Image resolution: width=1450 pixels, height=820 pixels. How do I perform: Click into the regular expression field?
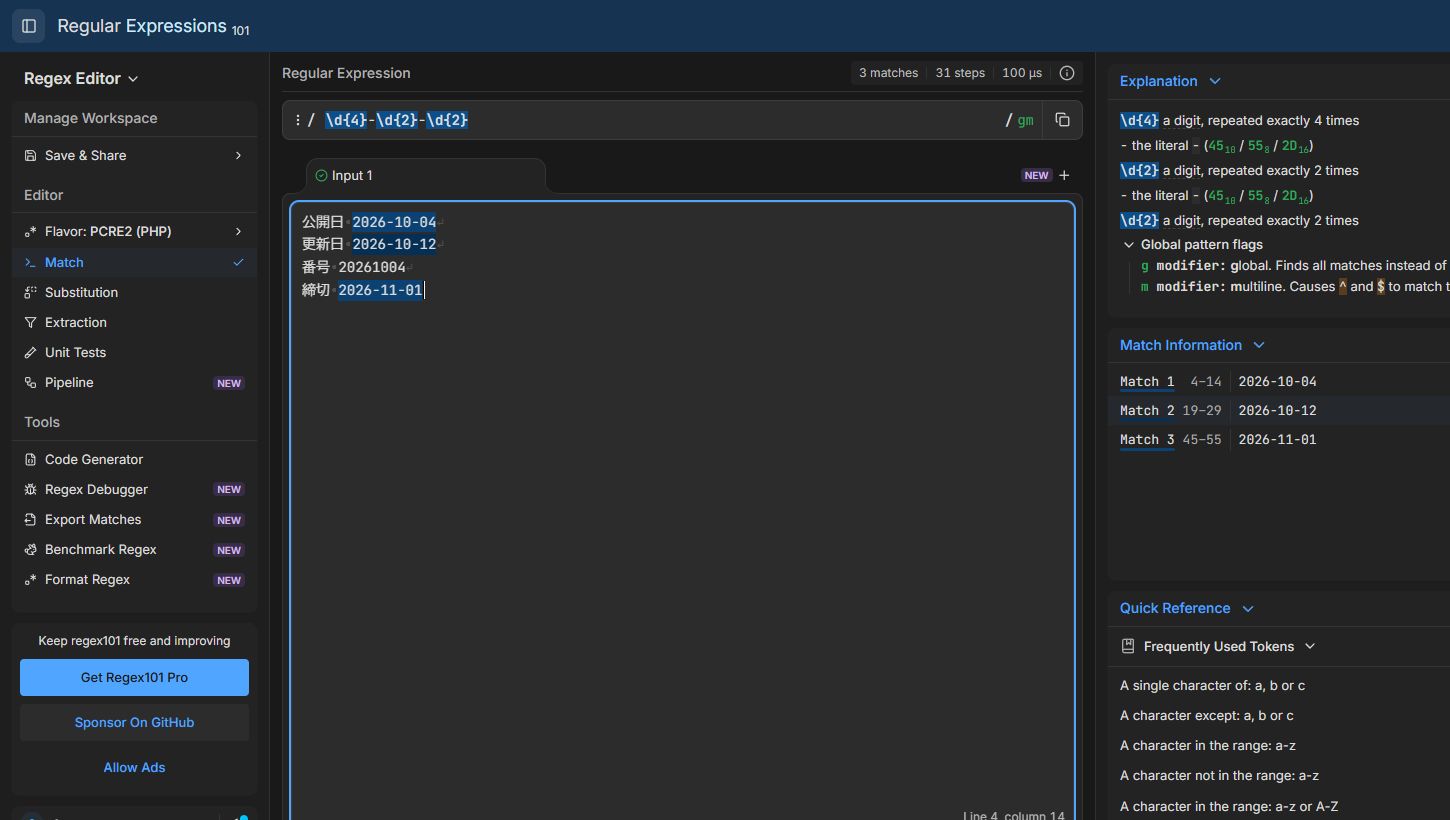pyautogui.click(x=660, y=120)
